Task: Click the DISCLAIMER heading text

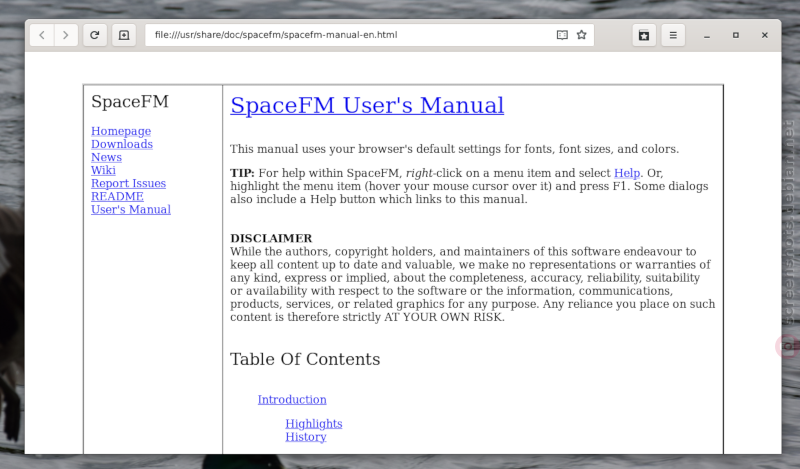Action: pyautogui.click(x=271, y=238)
